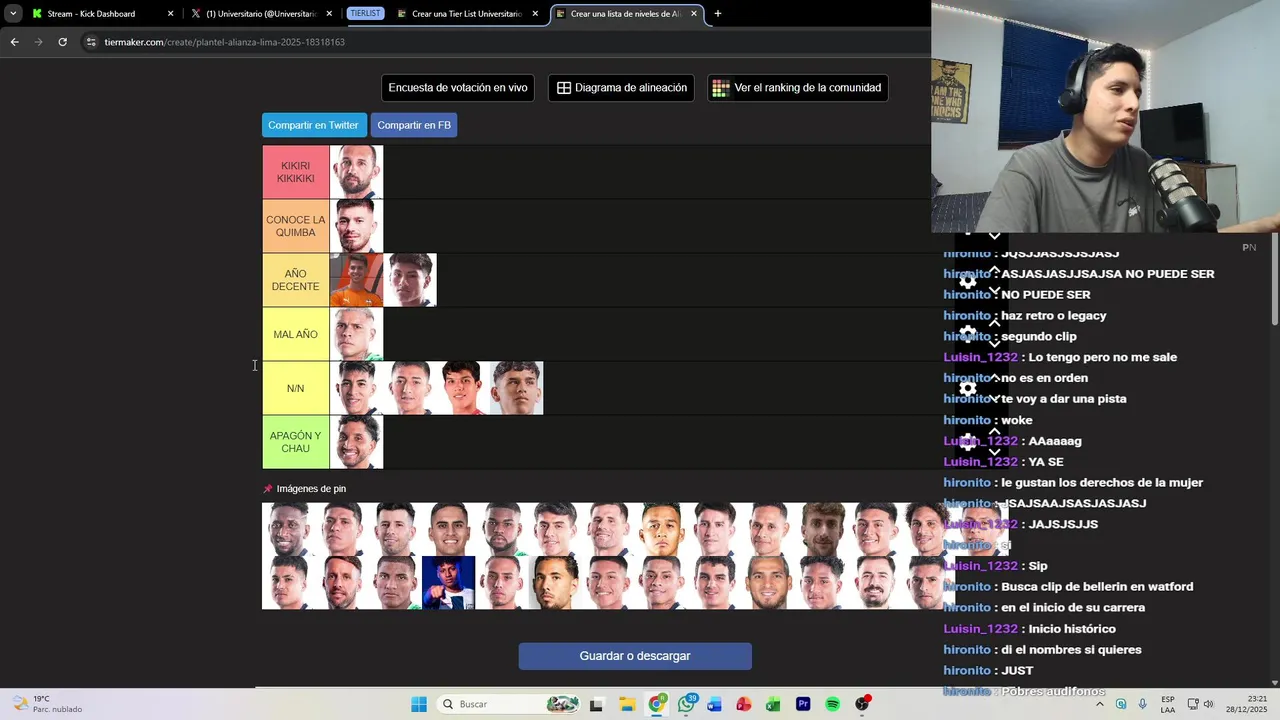Open Diagrama de alineación
Image resolution: width=1280 pixels, height=720 pixels.
[621, 88]
